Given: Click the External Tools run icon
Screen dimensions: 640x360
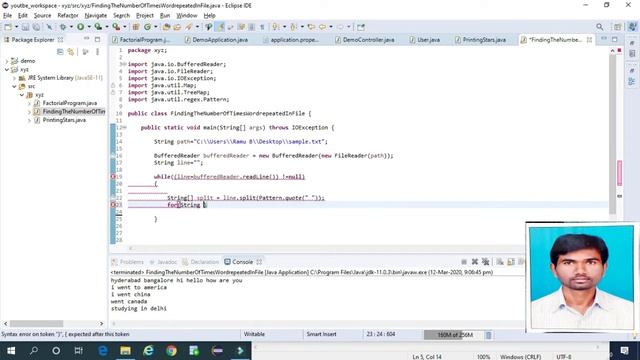Looking at the screenshot, I should coord(116,27).
